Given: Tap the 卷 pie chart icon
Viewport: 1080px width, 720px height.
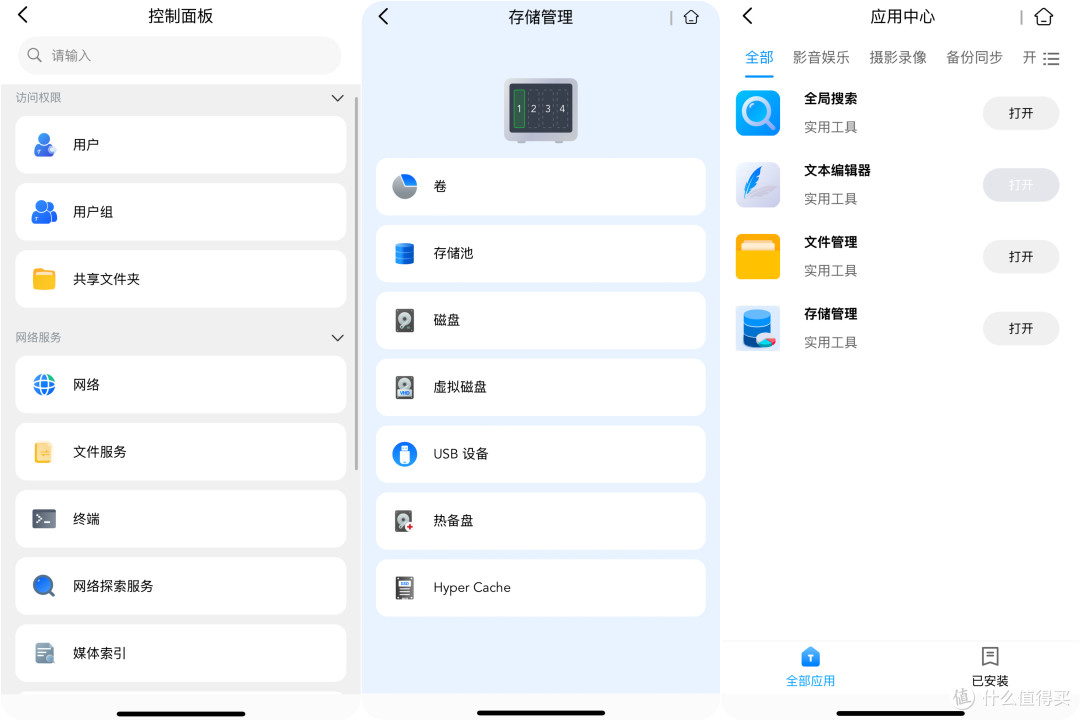Looking at the screenshot, I should pos(404,186).
